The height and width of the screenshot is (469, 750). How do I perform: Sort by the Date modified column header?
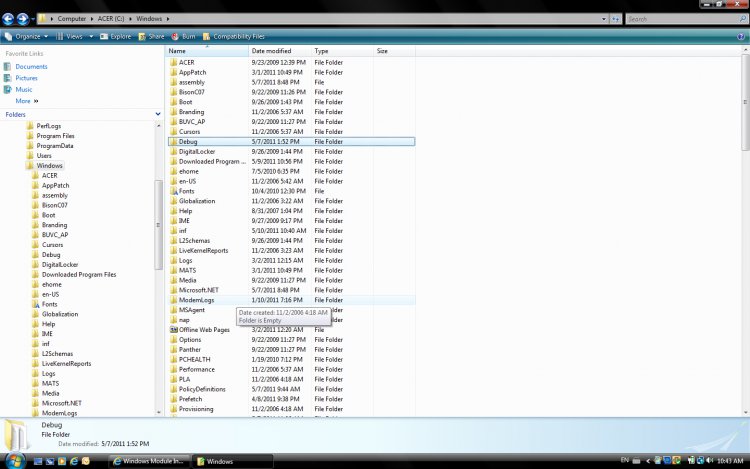[x=280, y=51]
